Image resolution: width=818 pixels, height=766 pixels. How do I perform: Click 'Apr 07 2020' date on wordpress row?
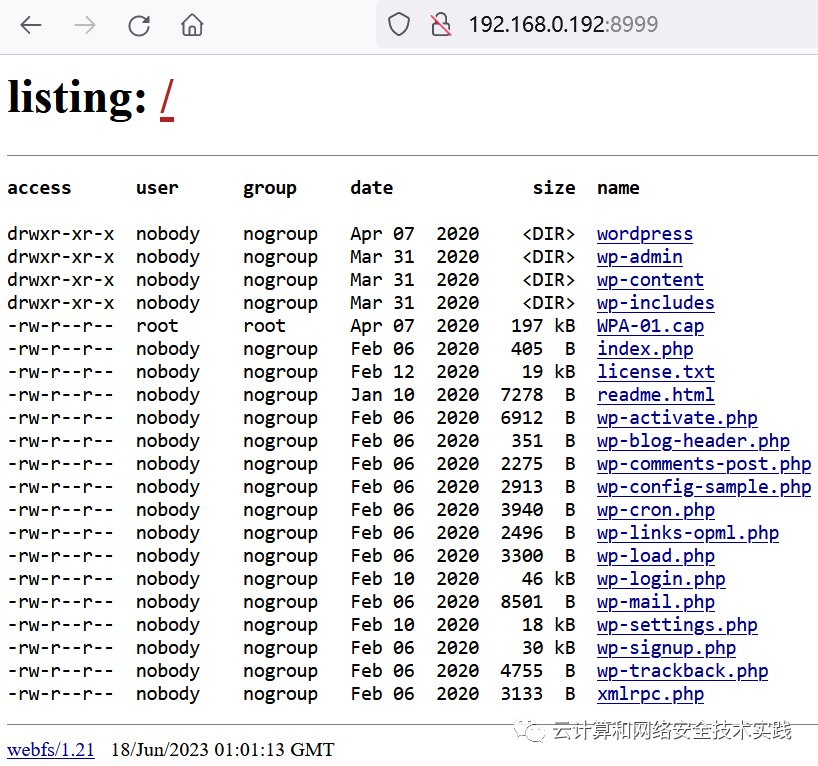(415, 234)
